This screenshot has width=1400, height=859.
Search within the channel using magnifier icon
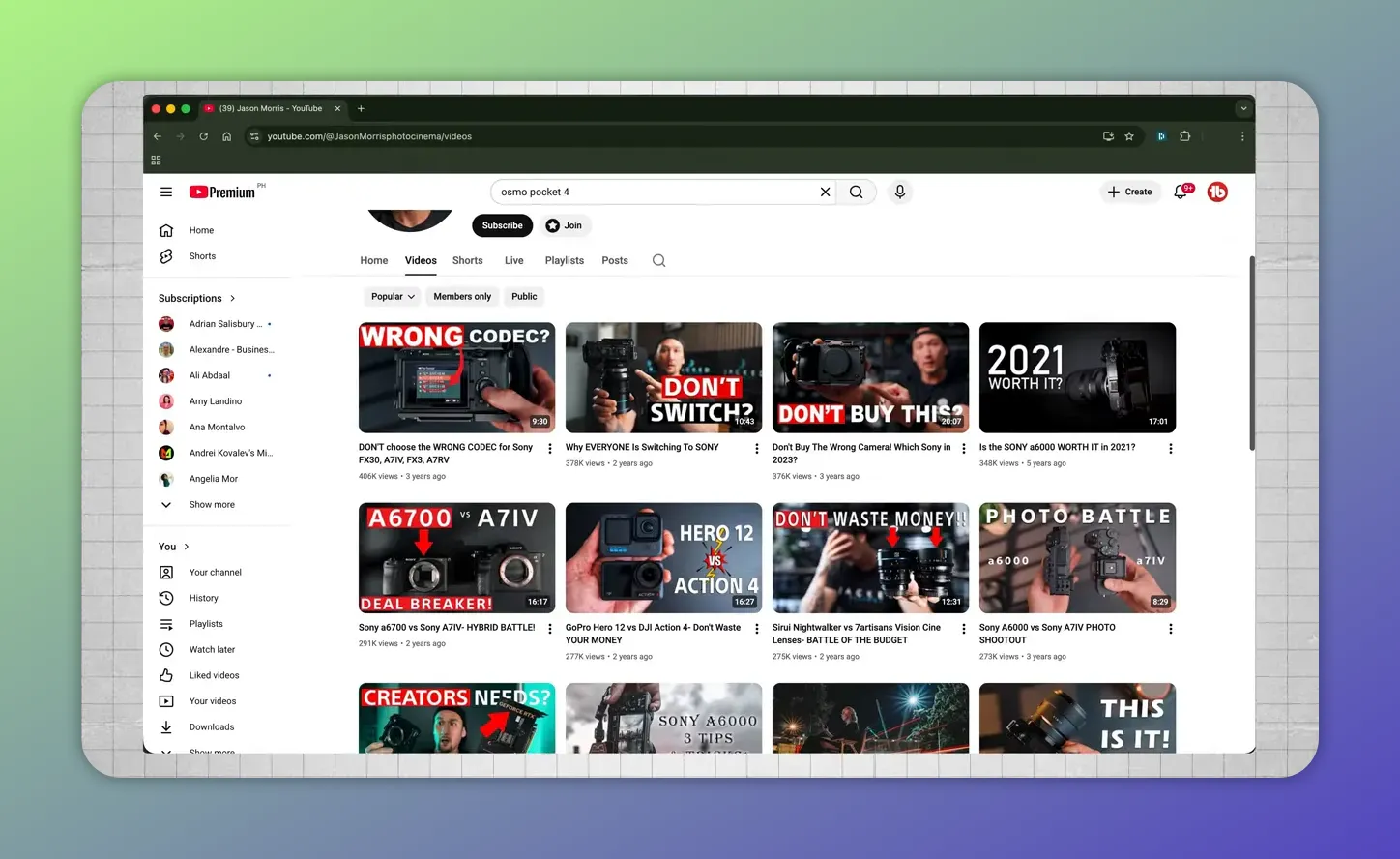coord(659,260)
